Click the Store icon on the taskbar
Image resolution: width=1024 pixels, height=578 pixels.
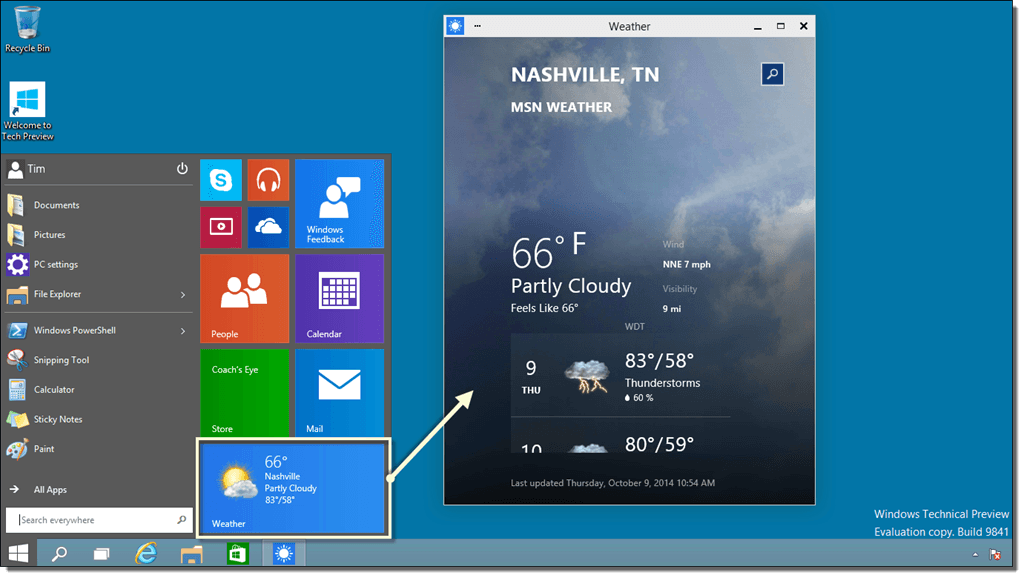tap(238, 553)
